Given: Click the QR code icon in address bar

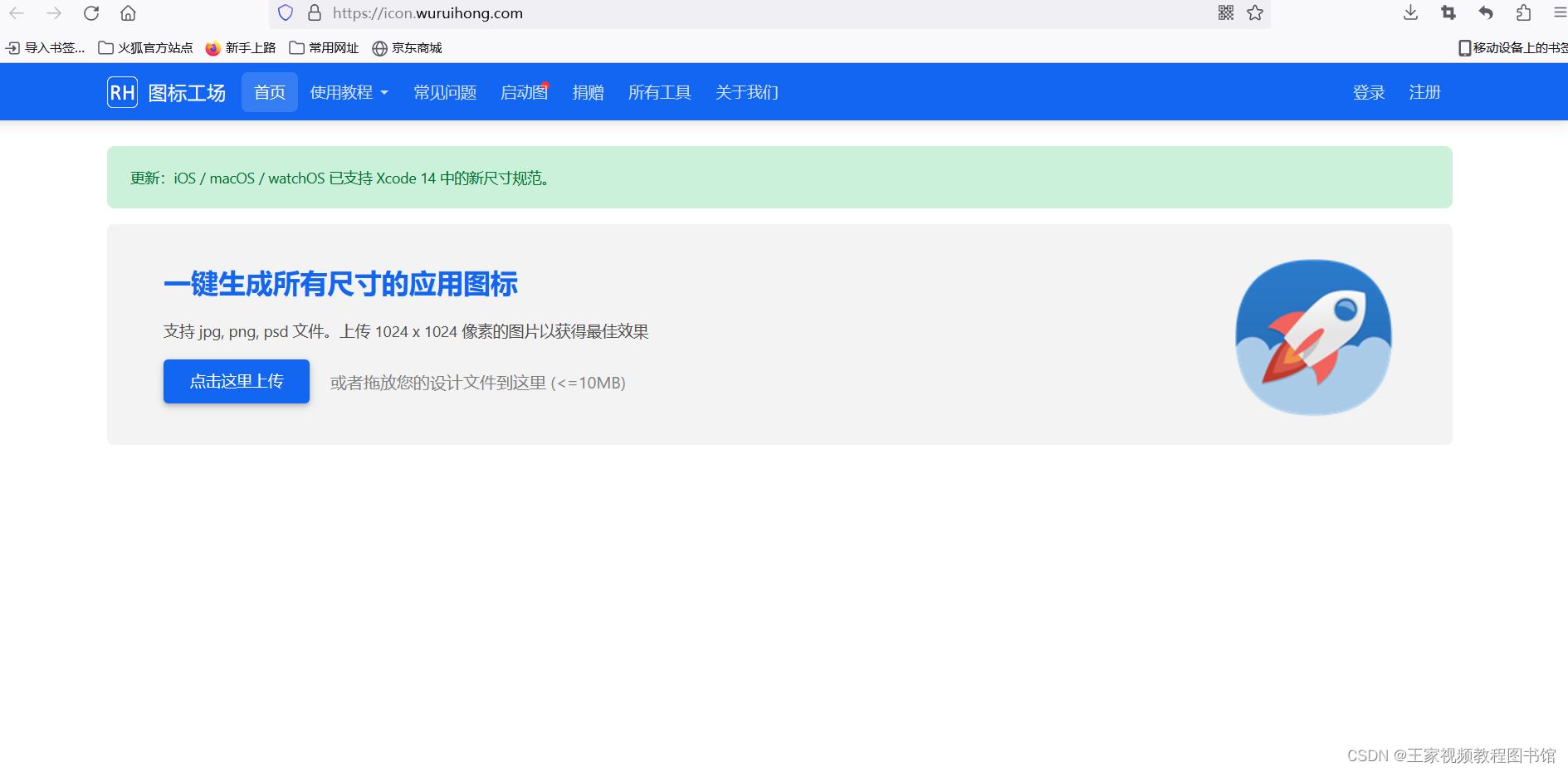Looking at the screenshot, I should (x=1225, y=13).
